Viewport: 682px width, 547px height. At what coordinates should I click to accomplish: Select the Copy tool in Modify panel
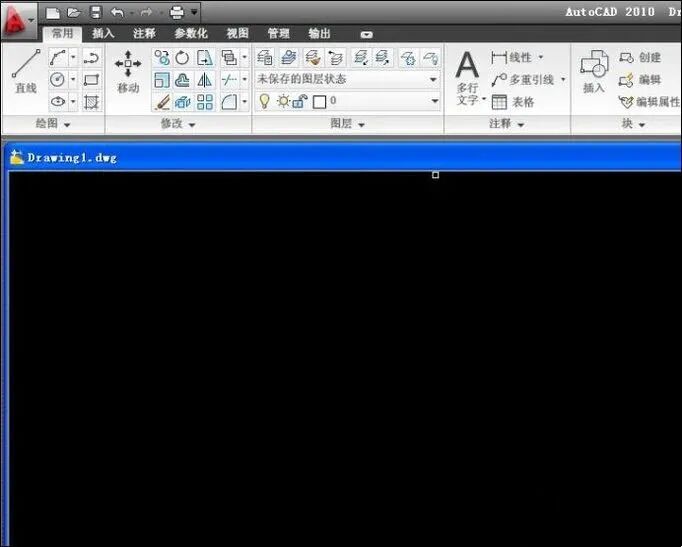162,57
